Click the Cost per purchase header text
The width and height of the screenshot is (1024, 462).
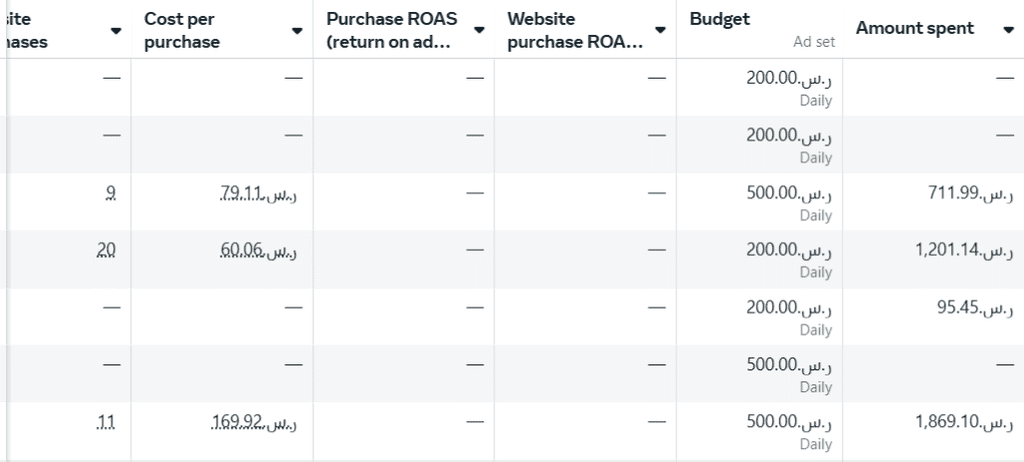coord(181,31)
